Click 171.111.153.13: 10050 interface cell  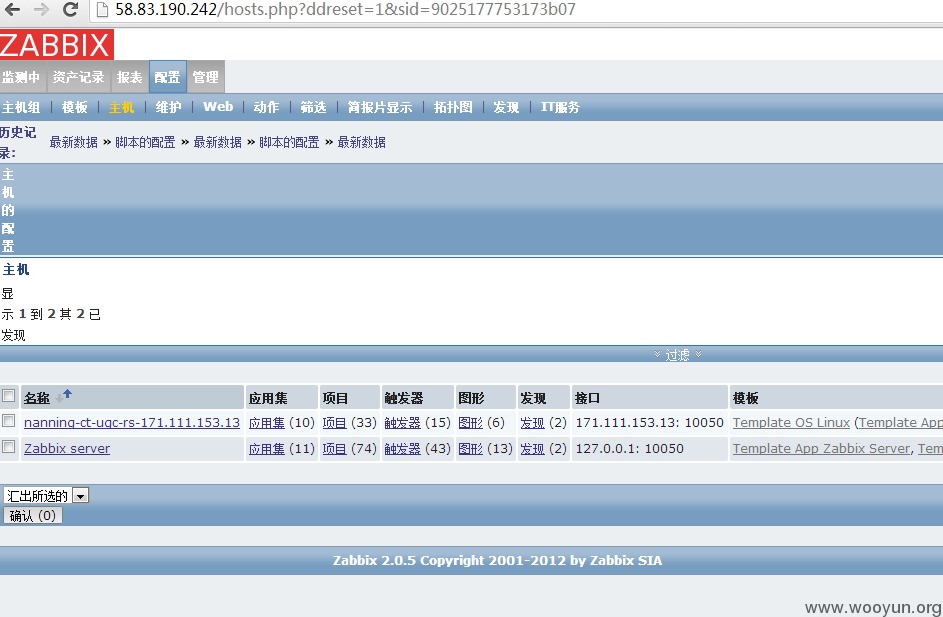(x=650, y=423)
